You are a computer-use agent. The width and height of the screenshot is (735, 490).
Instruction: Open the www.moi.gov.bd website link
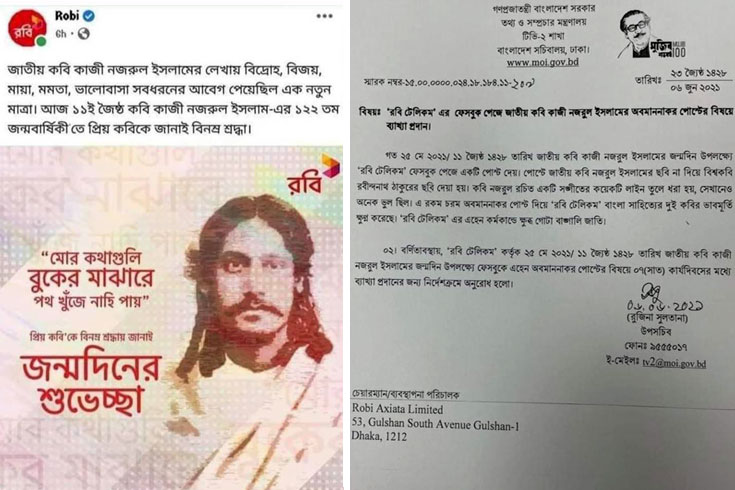pyautogui.click(x=542, y=62)
